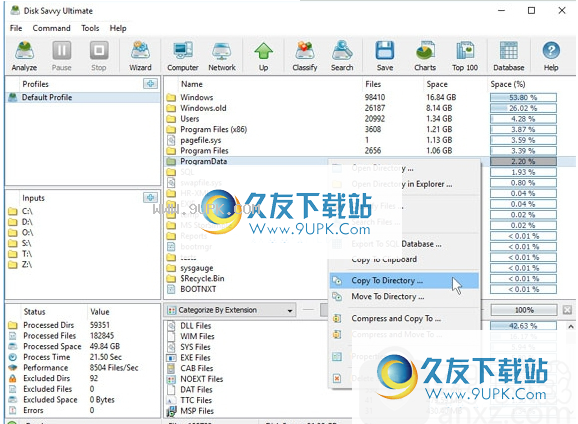Select MSP Files category
Image resolution: width=578 pixels, height=424 pixels.
coord(197,411)
